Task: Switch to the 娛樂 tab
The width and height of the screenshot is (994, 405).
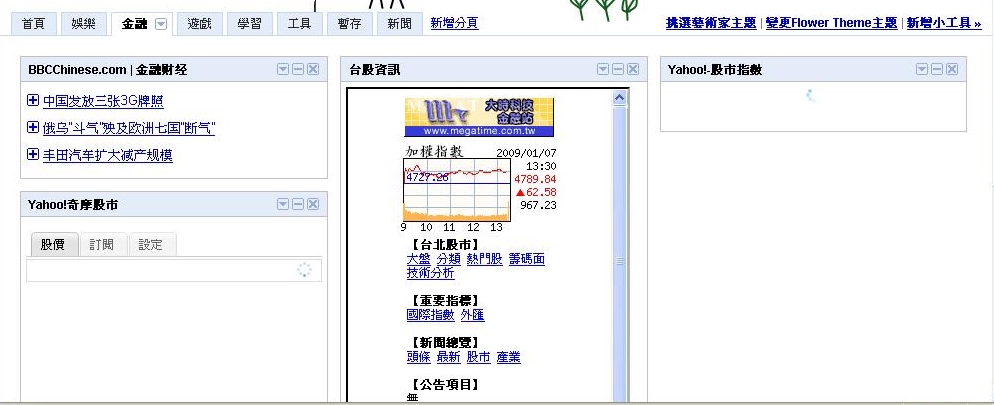Action: click(84, 24)
